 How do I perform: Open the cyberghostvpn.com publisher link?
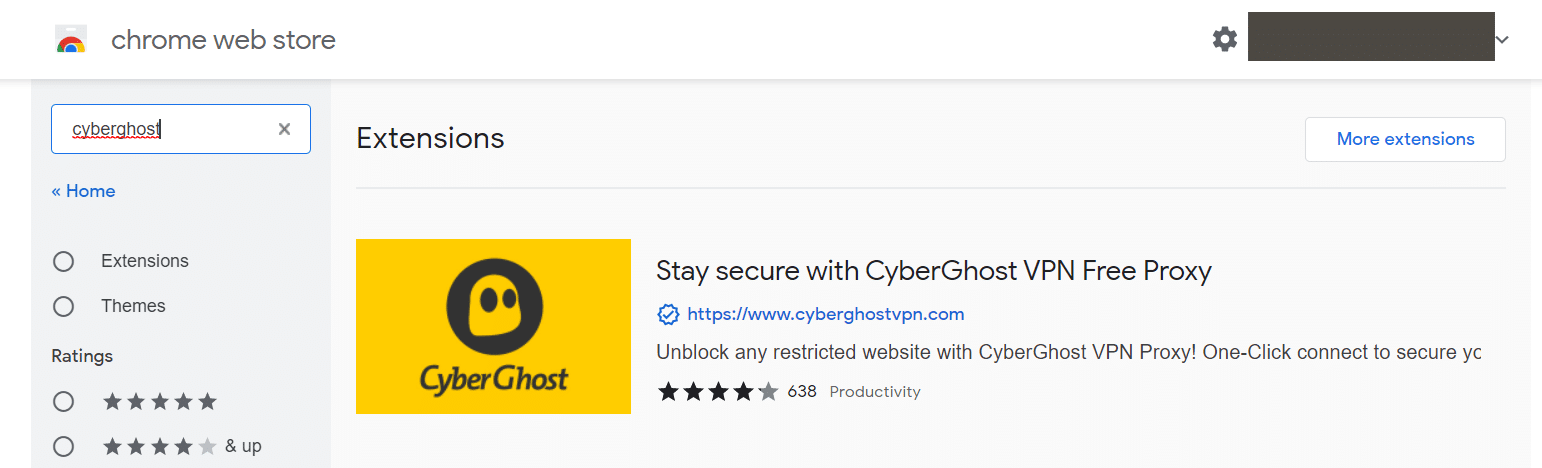click(x=826, y=314)
